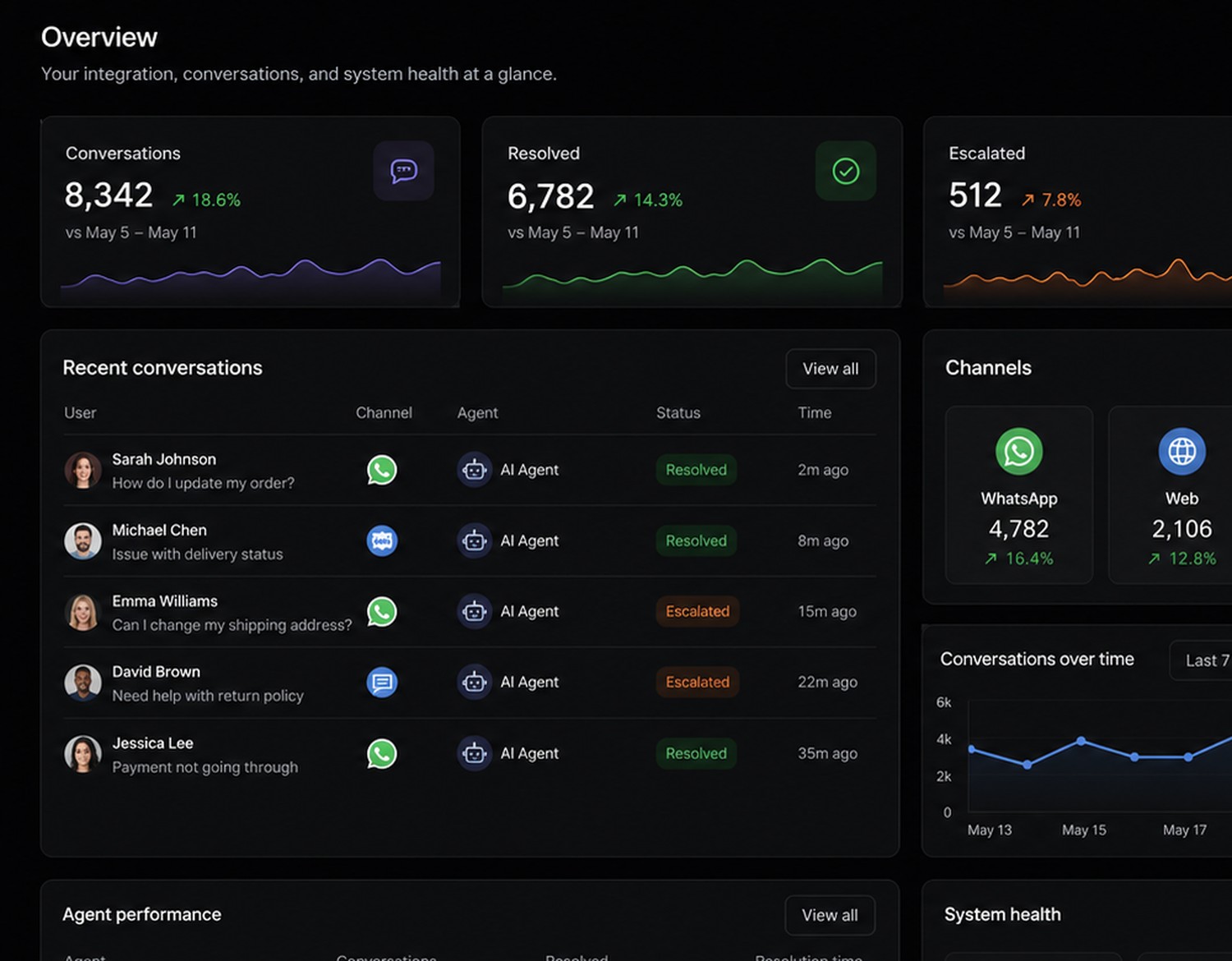Click the WhatsApp logo in Channels panel
This screenshot has width=1232, height=961.
coord(1018,451)
